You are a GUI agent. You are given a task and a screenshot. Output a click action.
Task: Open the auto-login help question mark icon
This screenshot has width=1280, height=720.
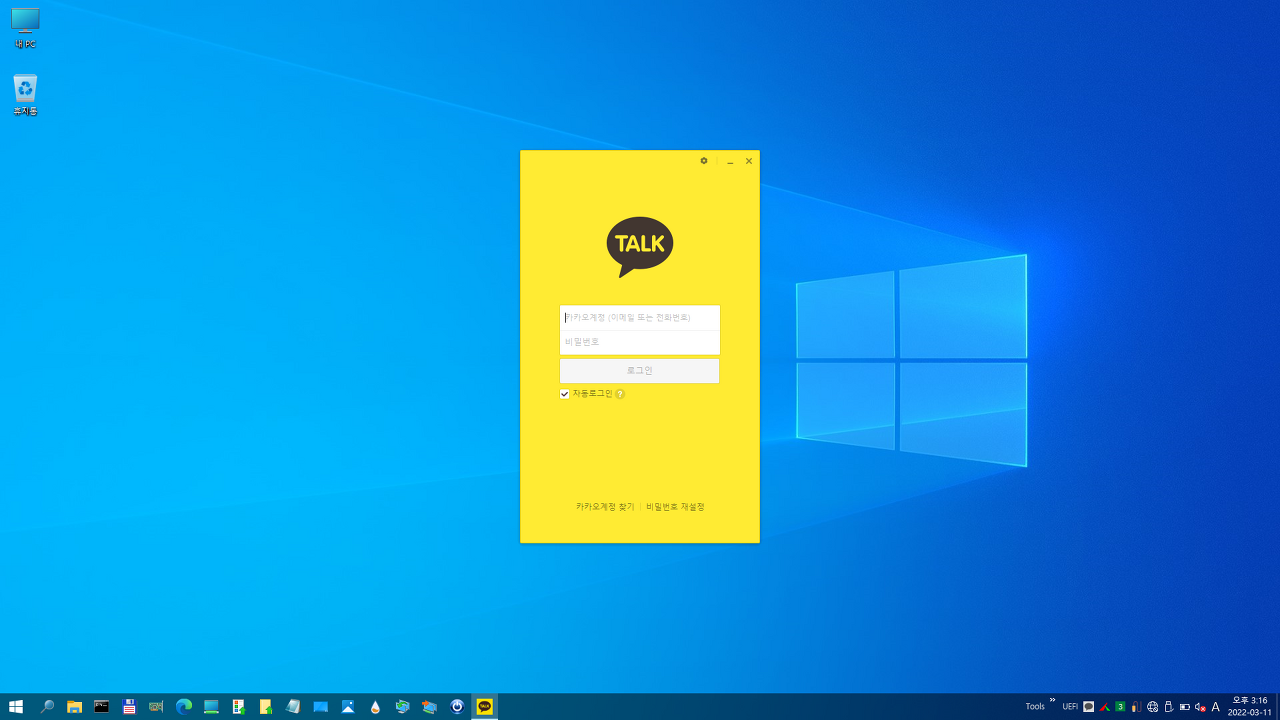pos(620,394)
